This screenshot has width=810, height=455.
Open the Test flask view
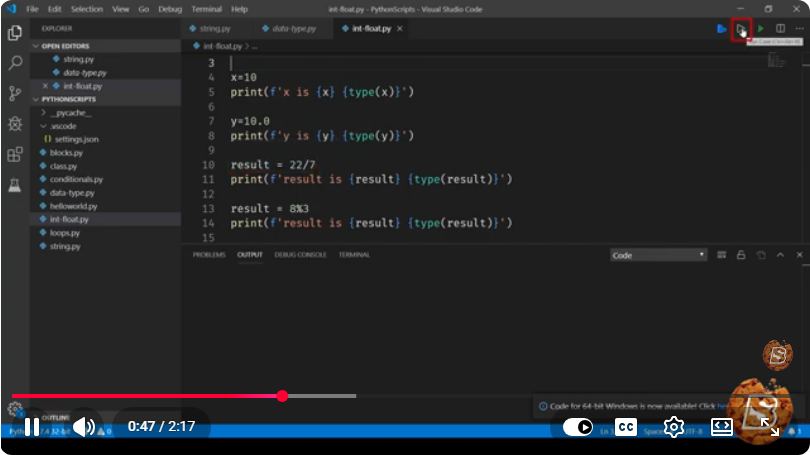coord(15,184)
